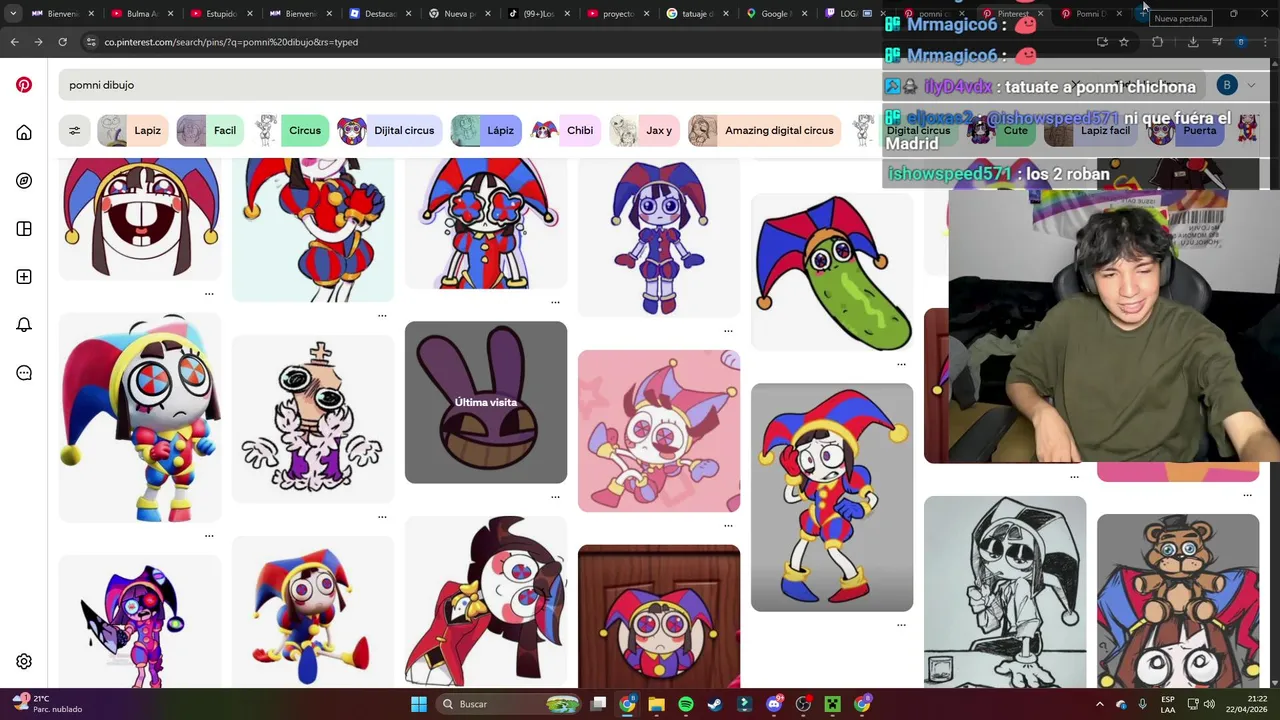Open the chess king drawing pin
Viewport: 1280px width, 720px height.
(x=313, y=419)
